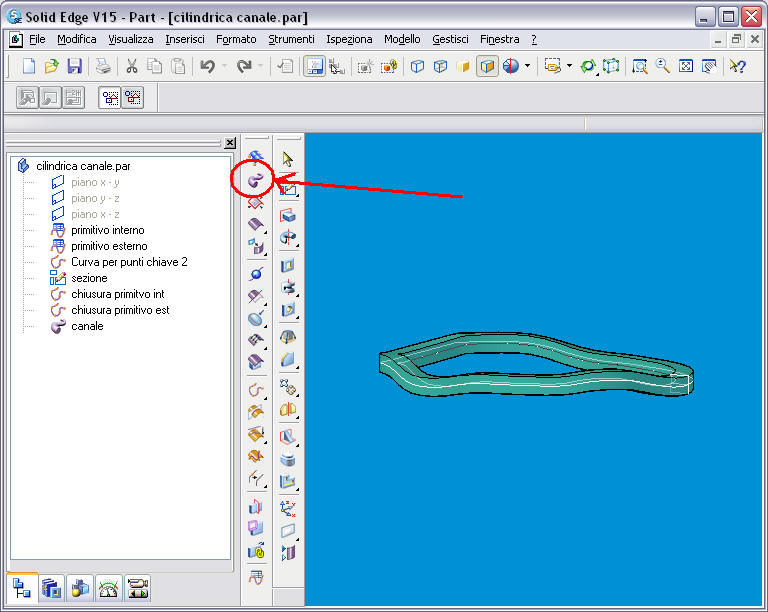Image resolution: width=768 pixels, height=612 pixels.
Task: Open the Pattern feature tool
Action: pyautogui.click(x=288, y=387)
